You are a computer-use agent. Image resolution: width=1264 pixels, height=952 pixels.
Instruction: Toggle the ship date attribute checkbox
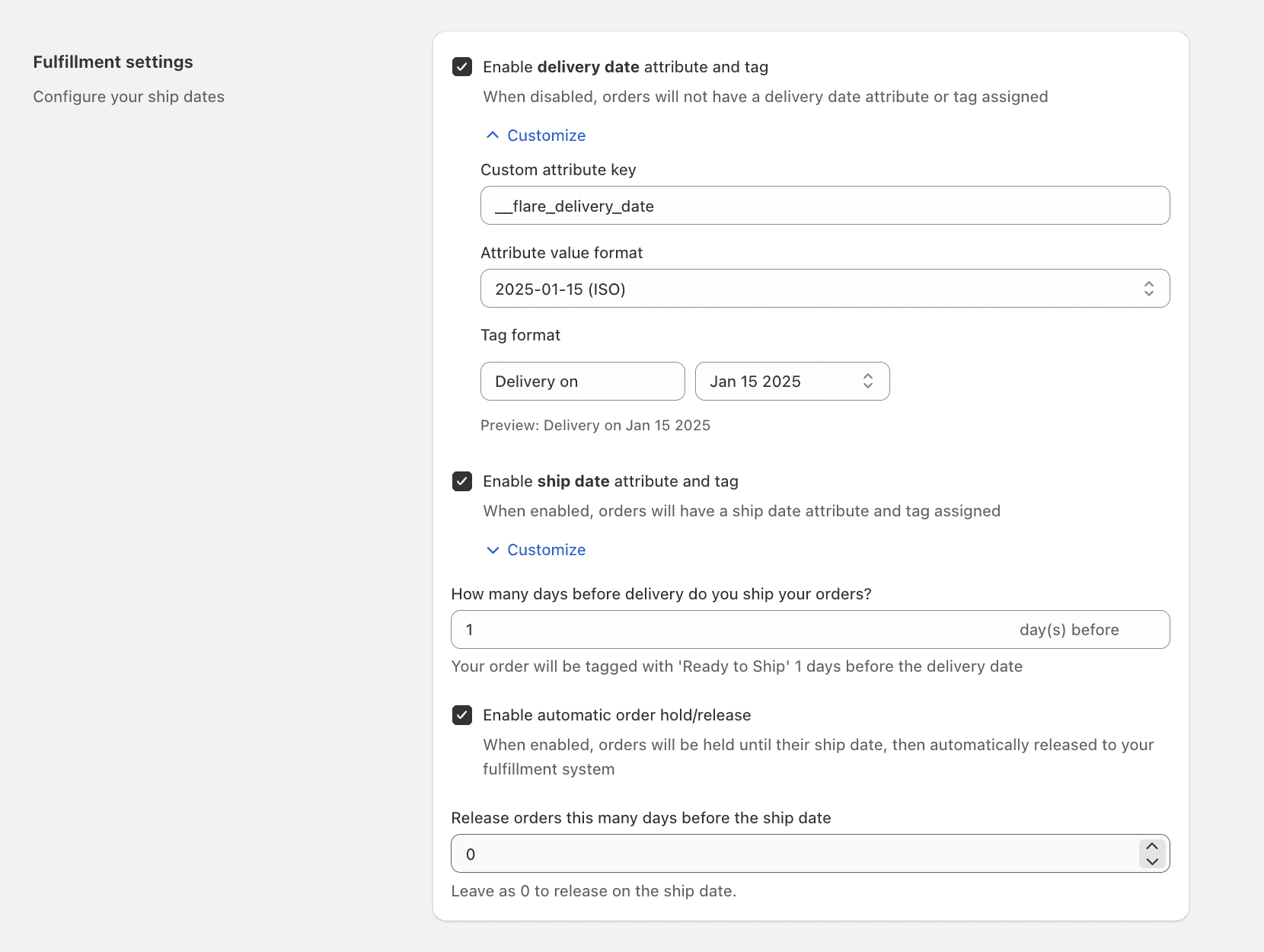pos(462,481)
